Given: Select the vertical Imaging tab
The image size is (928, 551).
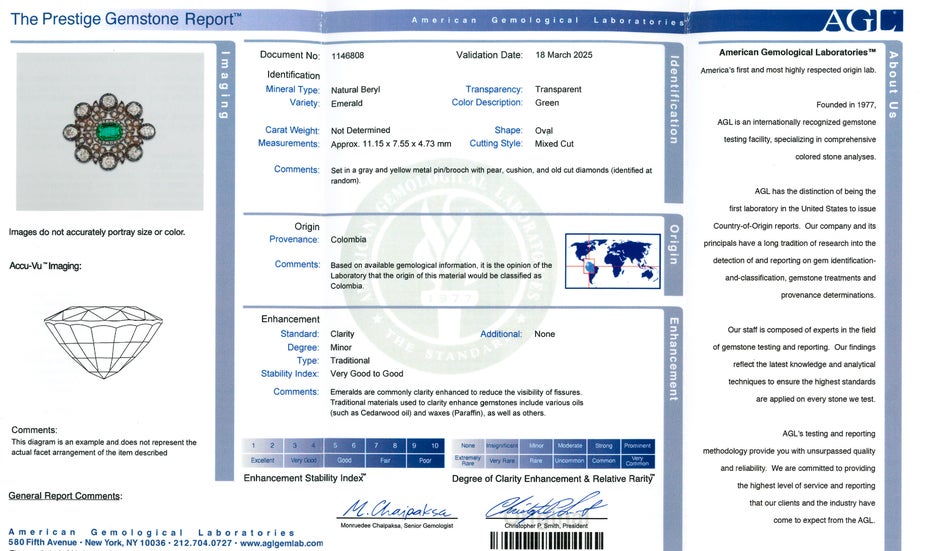Looking at the screenshot, I should pos(224,85).
